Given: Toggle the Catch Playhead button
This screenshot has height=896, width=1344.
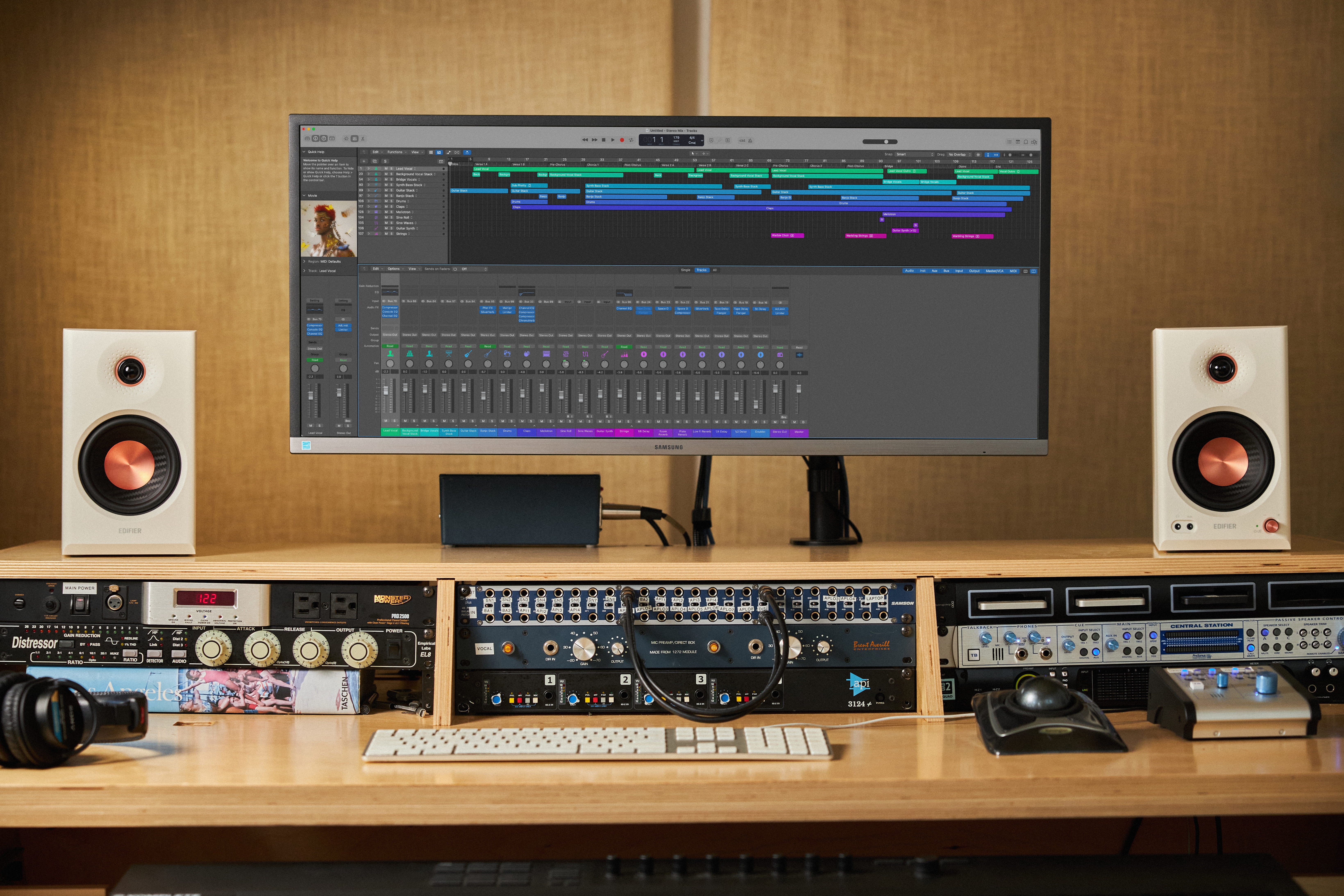Looking at the screenshot, I should [x=467, y=153].
